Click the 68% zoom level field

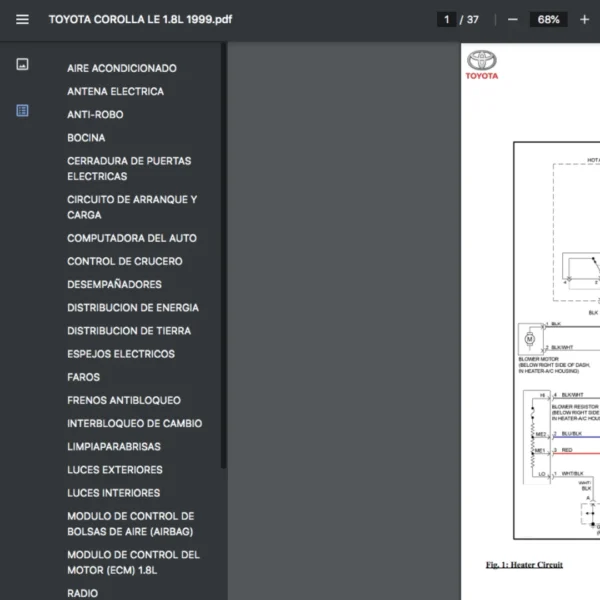[548, 19]
